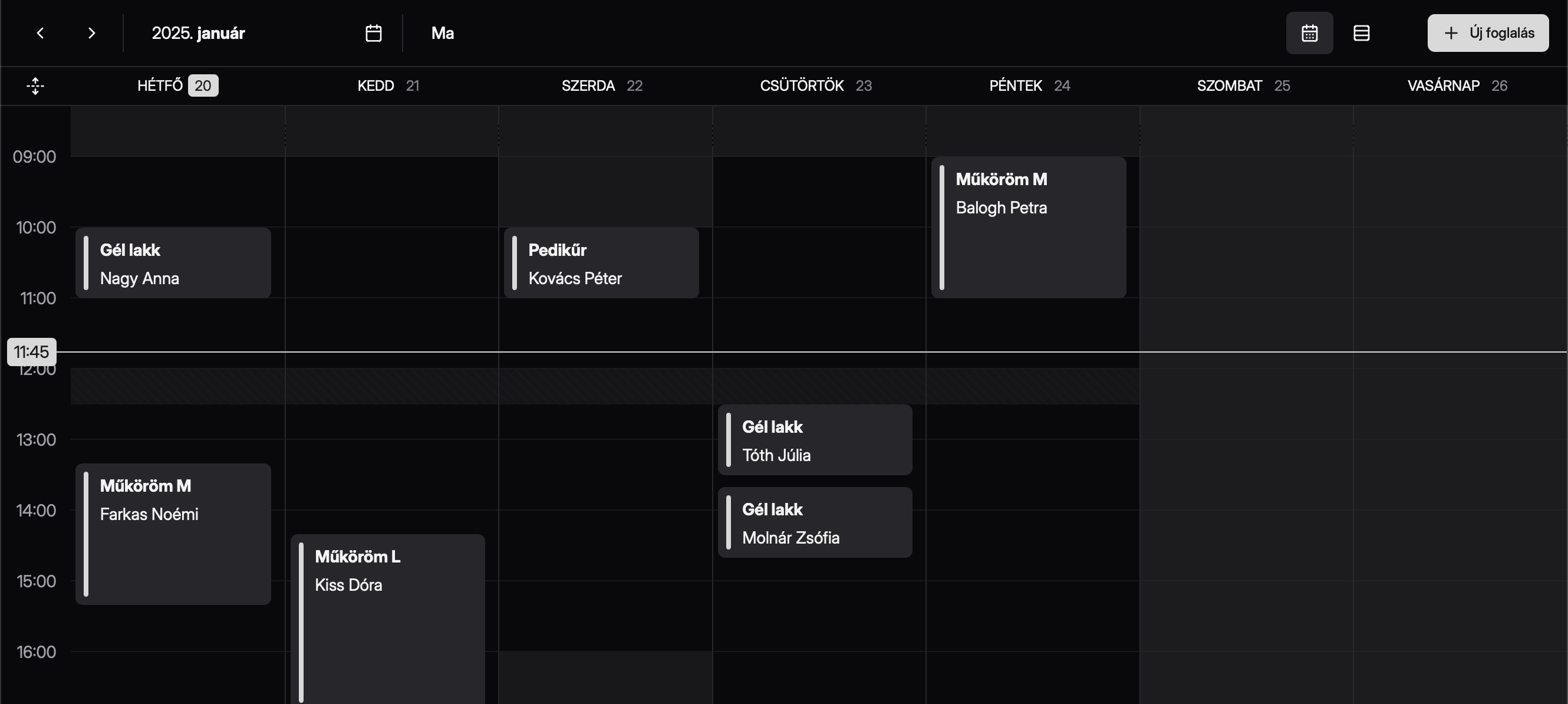Open Gél lakk booking for Tóth Júlia
This screenshot has width=1568, height=704.
point(815,440)
